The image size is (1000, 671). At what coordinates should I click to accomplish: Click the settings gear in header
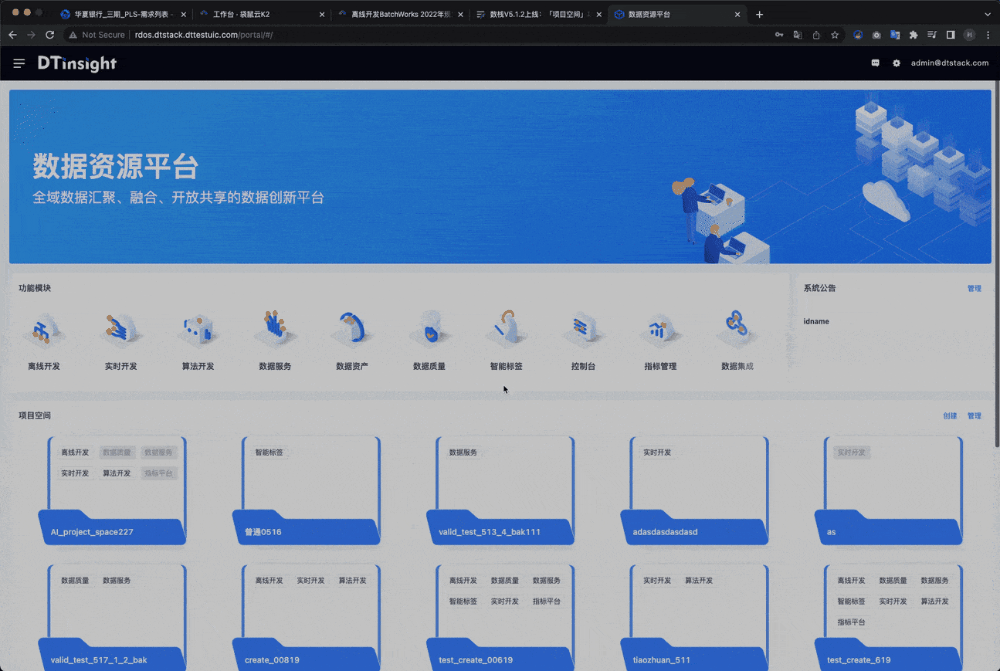[x=896, y=63]
